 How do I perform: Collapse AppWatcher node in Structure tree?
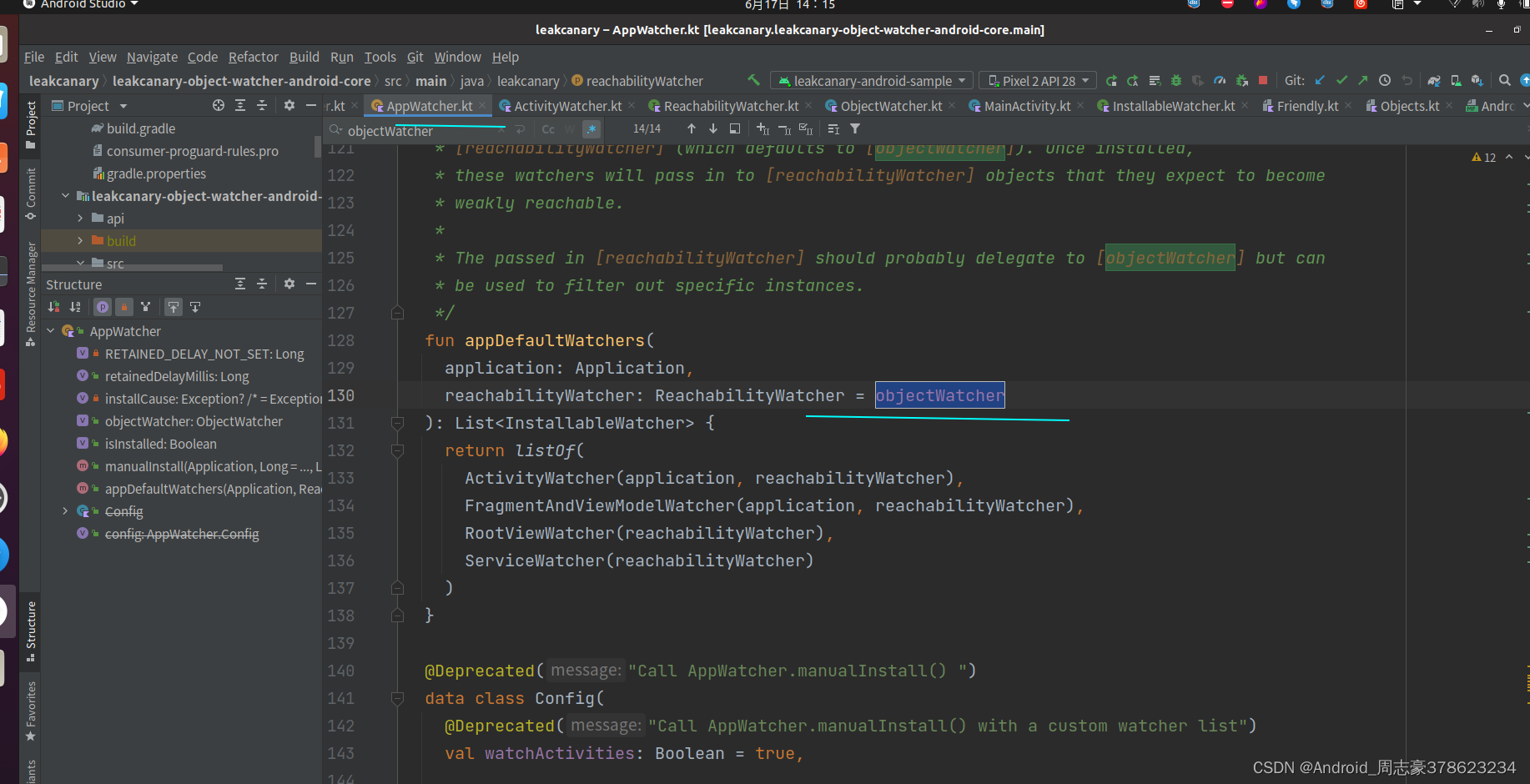tap(50, 331)
